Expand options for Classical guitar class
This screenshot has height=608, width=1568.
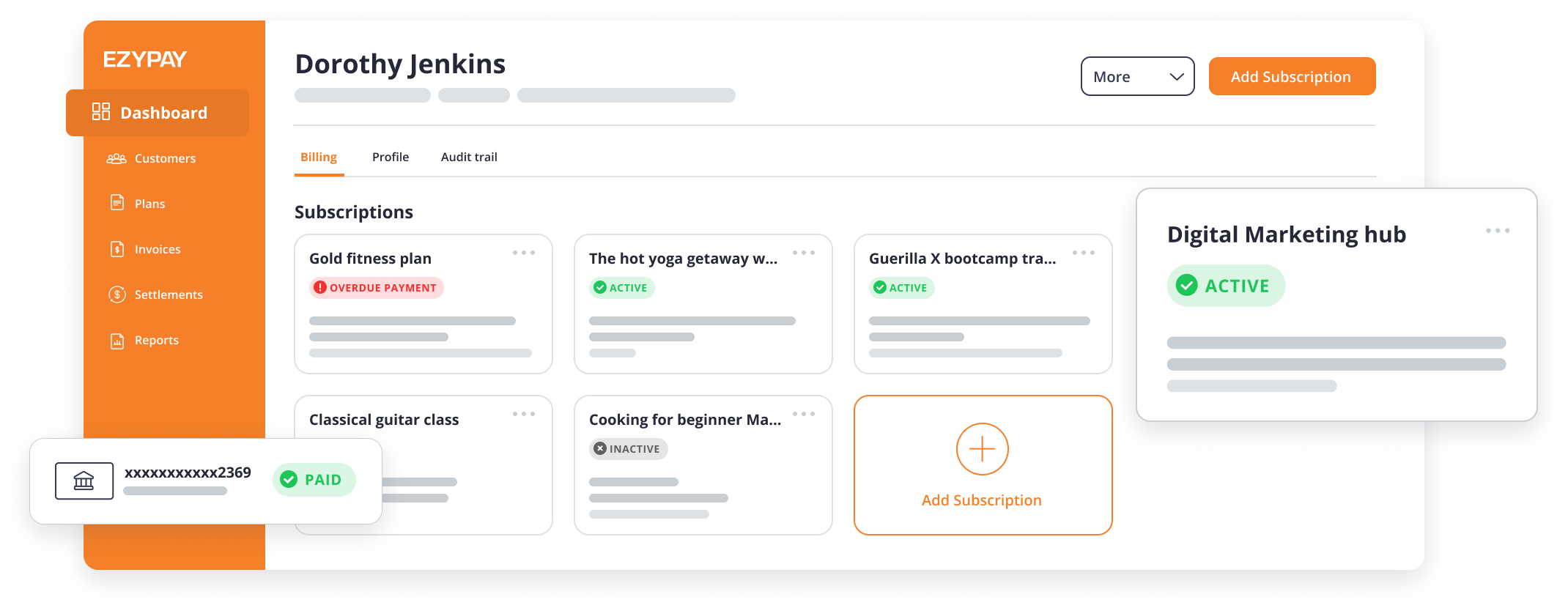point(524,414)
